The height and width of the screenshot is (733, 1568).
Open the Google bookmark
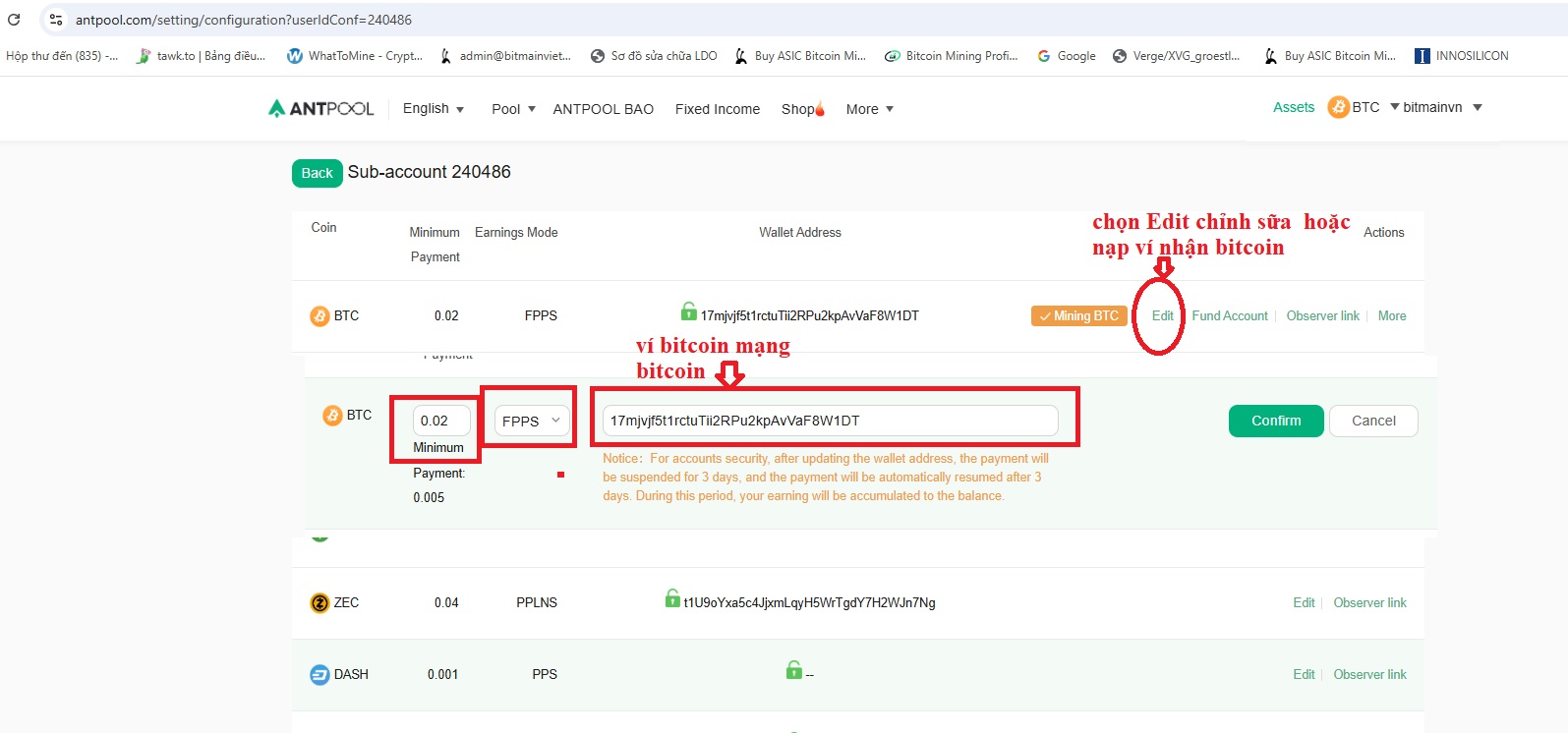tap(1067, 56)
